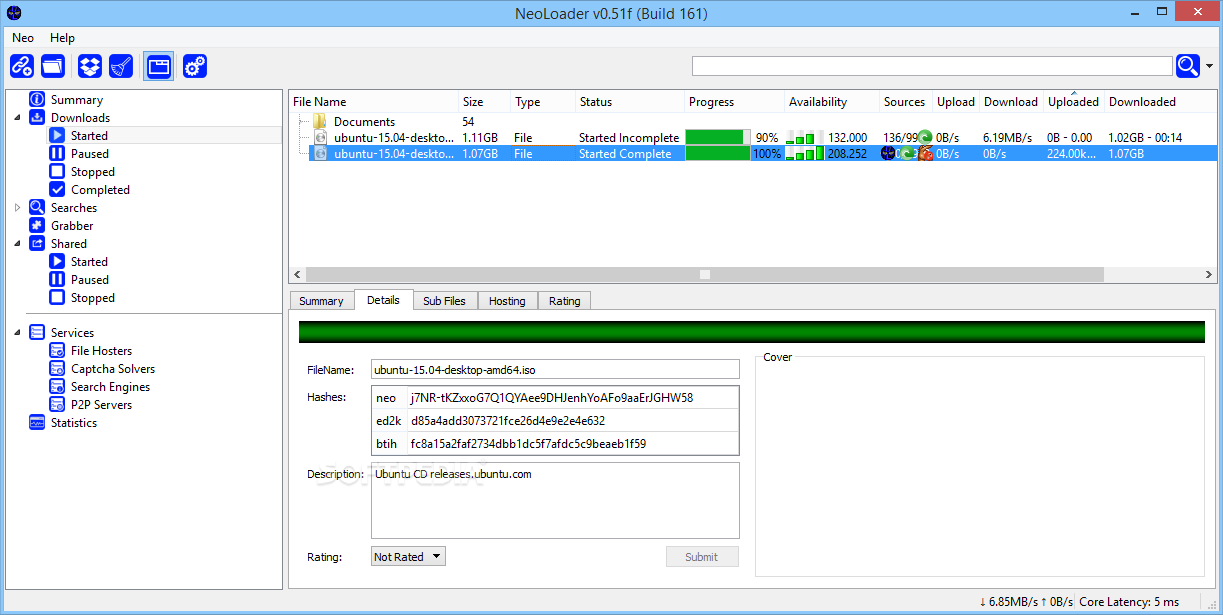Sort by Uploaded column header
This screenshot has width=1223, height=615.
tap(1074, 102)
